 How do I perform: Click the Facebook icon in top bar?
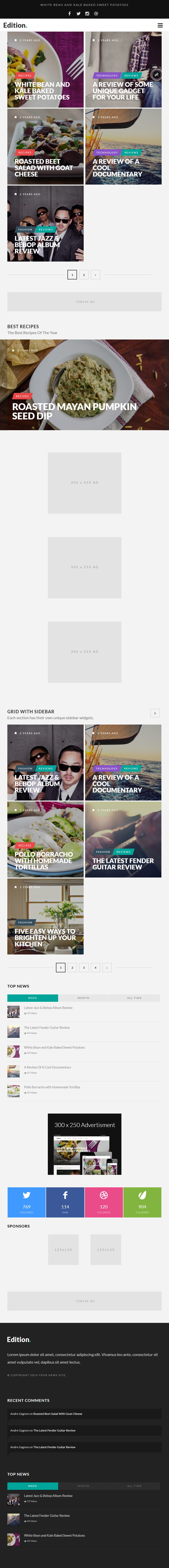(70, 13)
